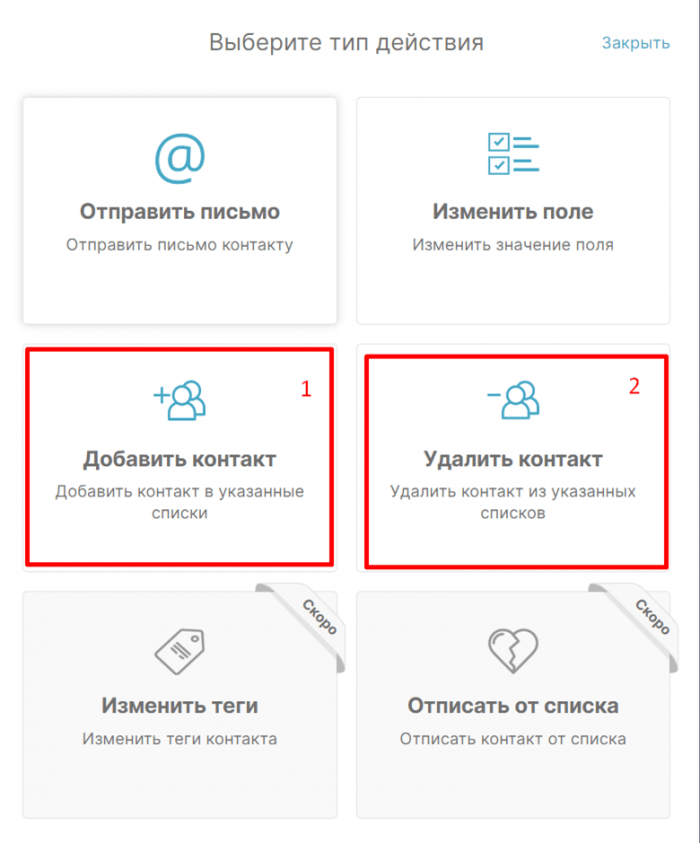The image size is (700, 843).
Task: Click Скоро ribbon on Отписать от списка card
Action: click(653, 617)
